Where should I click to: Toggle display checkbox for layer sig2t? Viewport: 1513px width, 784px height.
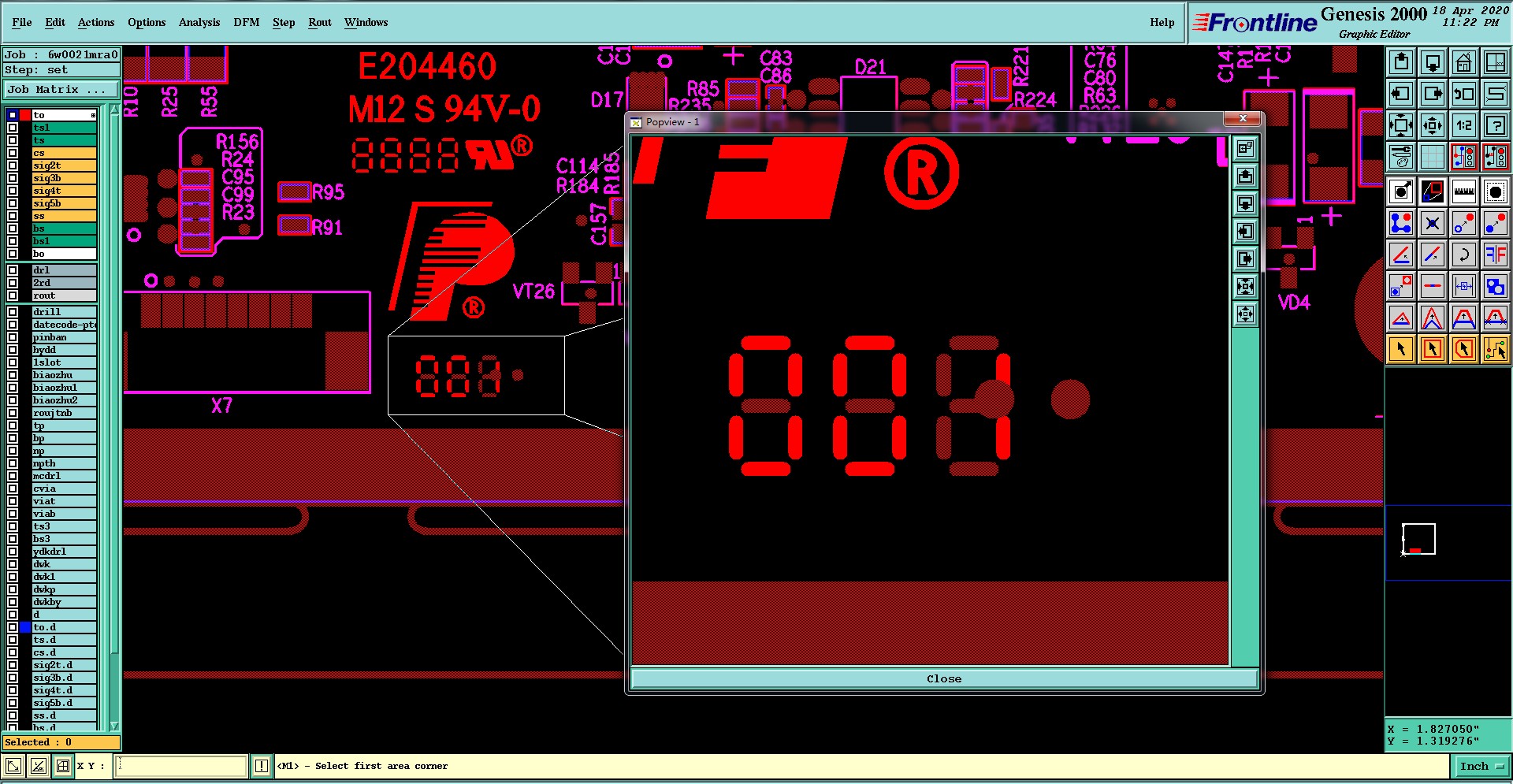click(x=13, y=165)
